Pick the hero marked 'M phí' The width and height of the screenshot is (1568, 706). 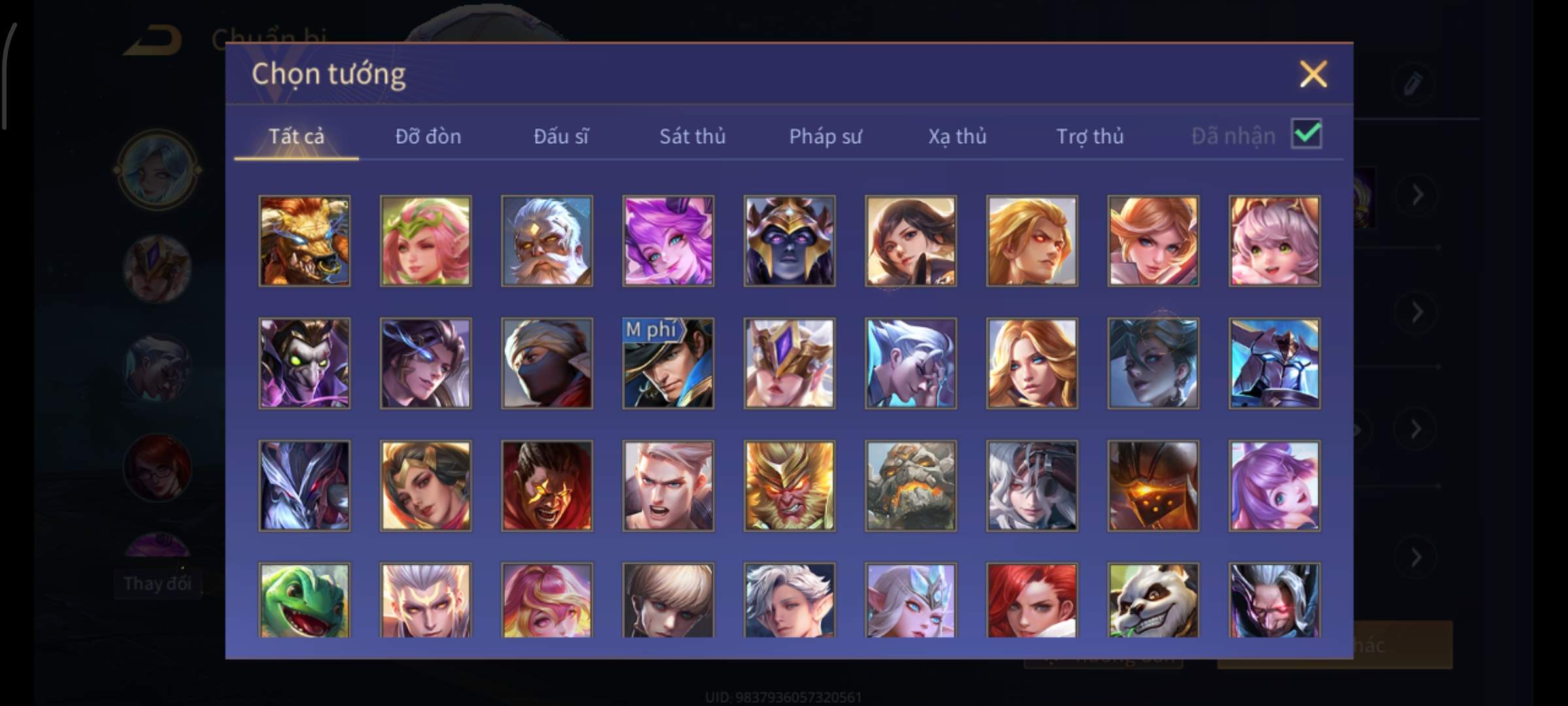coord(668,363)
